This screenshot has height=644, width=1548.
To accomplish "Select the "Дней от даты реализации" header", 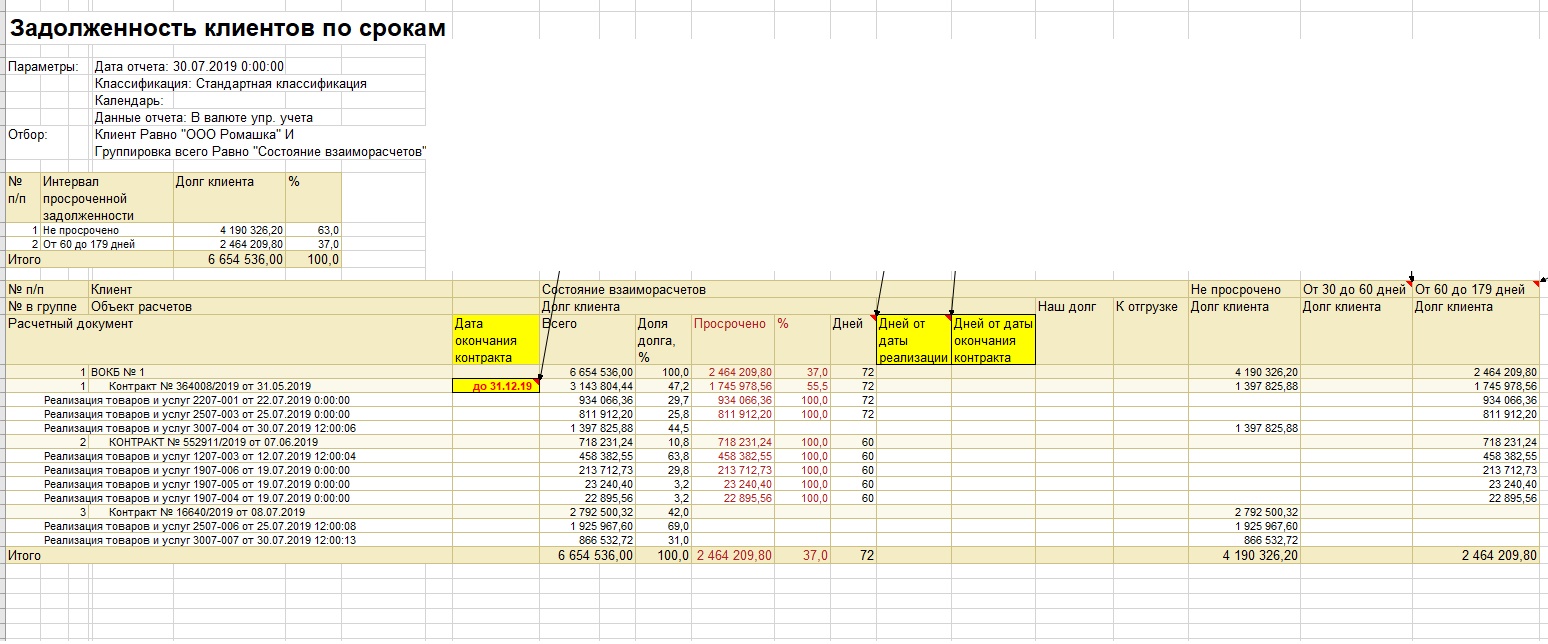I will [x=913, y=340].
